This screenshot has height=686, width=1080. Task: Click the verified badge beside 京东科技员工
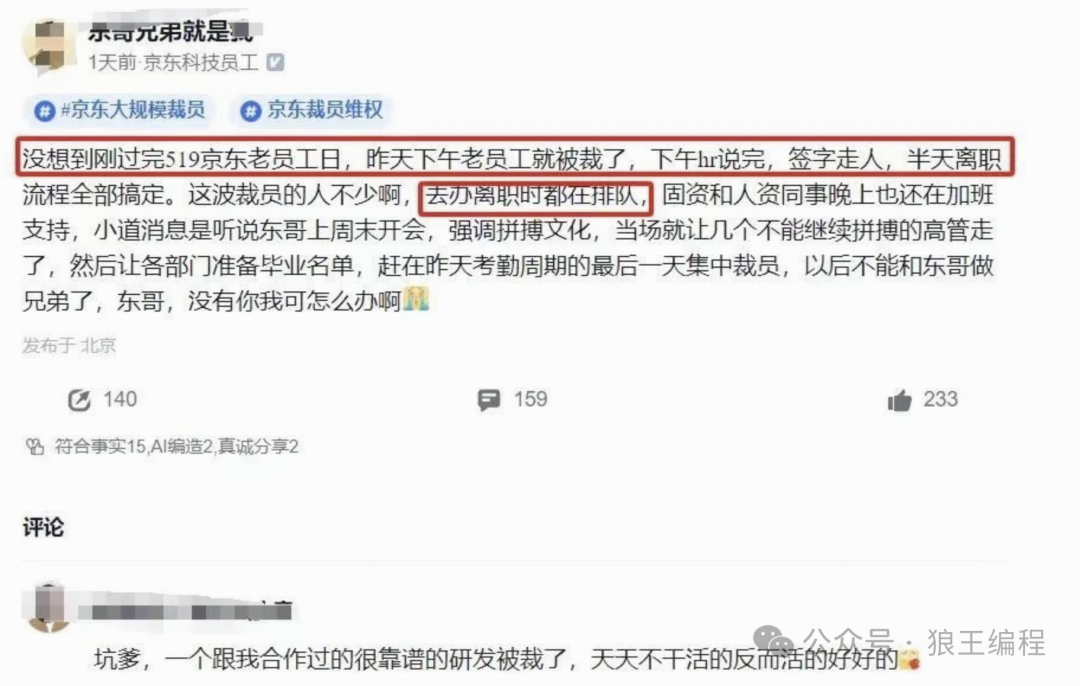tap(275, 63)
